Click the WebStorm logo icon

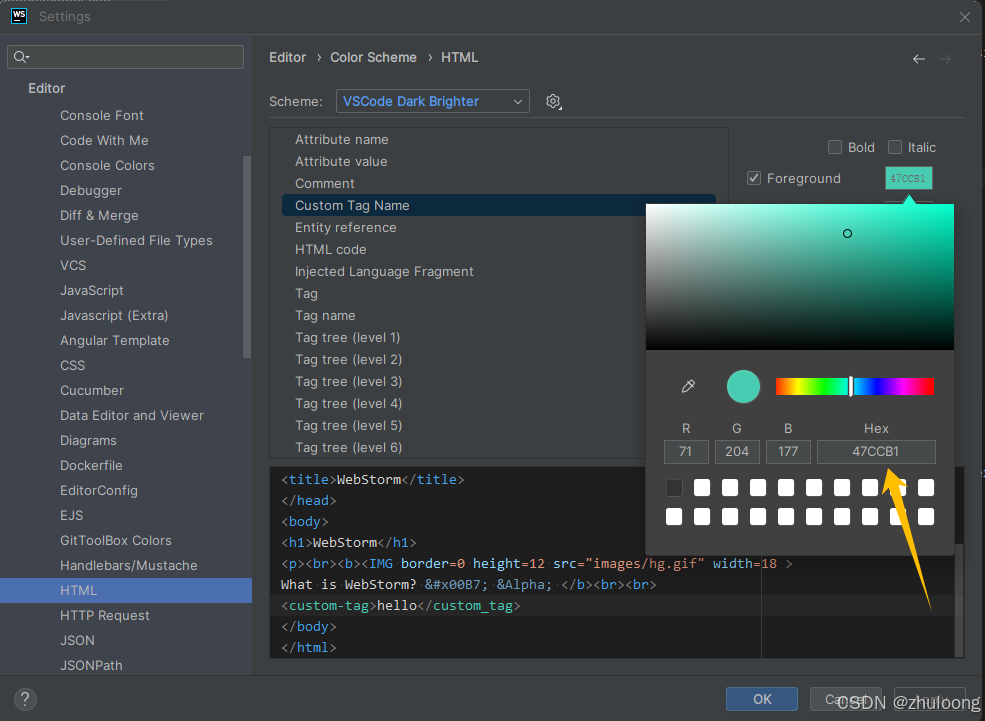(x=19, y=16)
